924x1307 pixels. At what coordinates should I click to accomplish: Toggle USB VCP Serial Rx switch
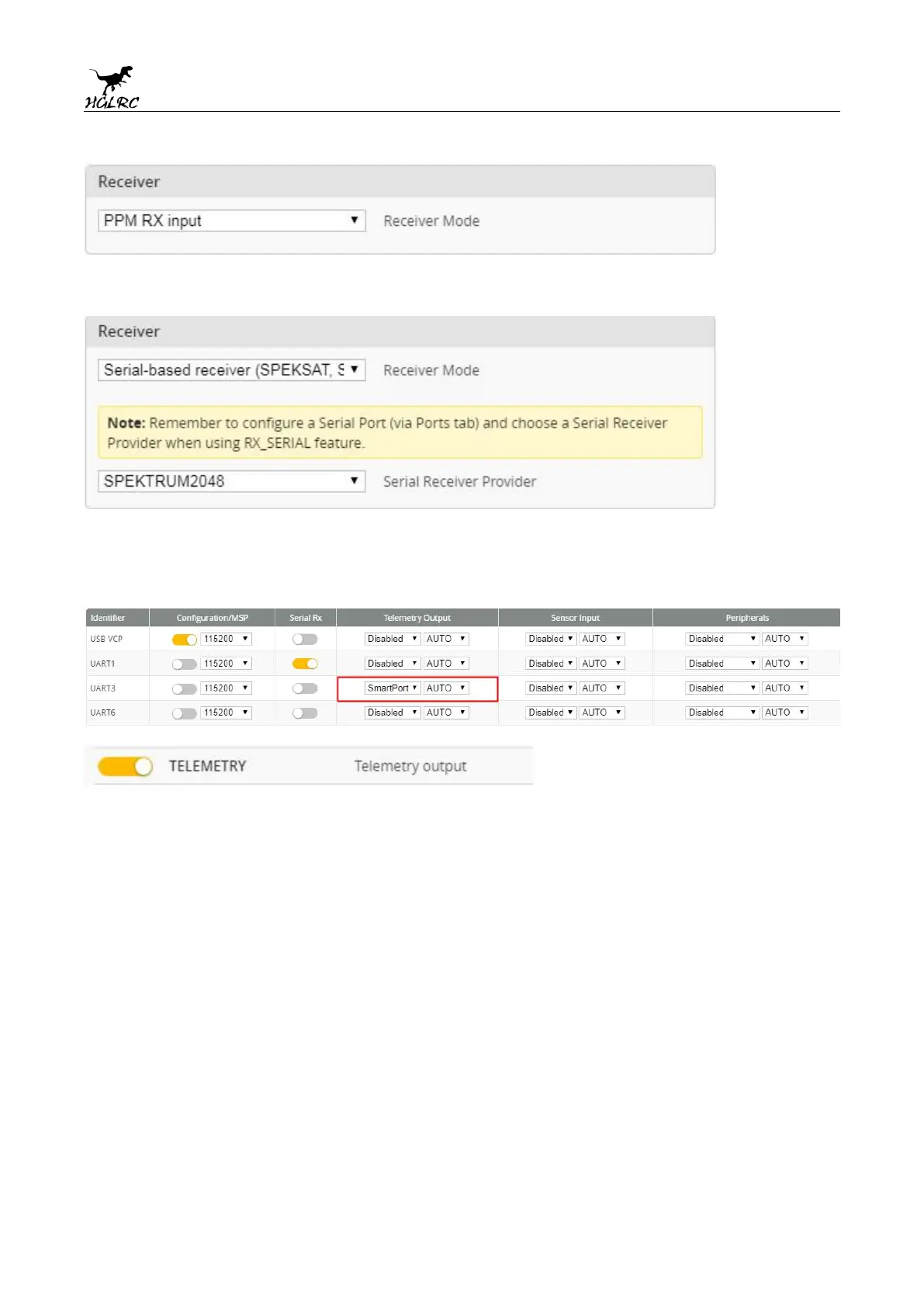305,640
